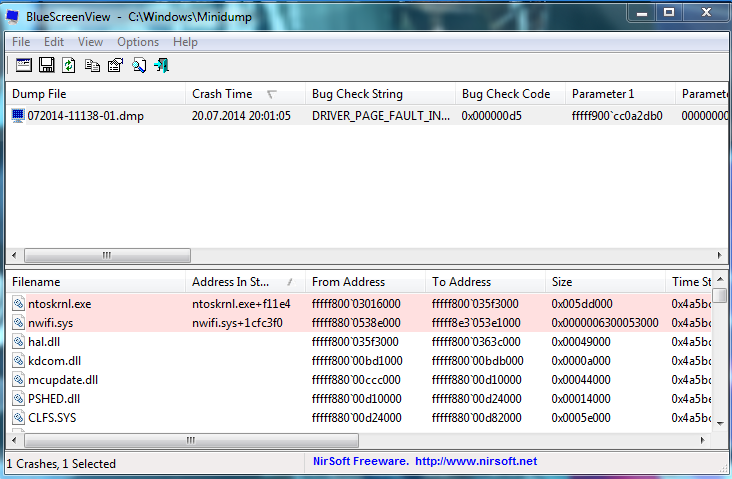
Task: Click the Save Selected Items floppy icon
Action: click(46, 65)
